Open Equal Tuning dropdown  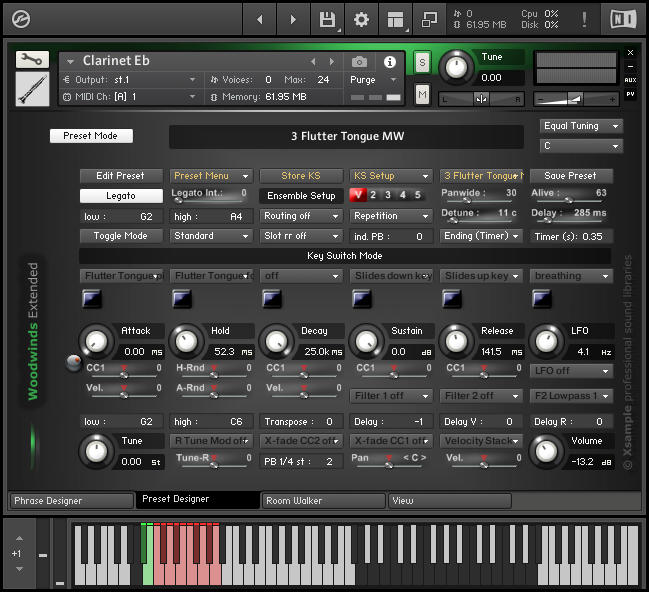pos(581,126)
